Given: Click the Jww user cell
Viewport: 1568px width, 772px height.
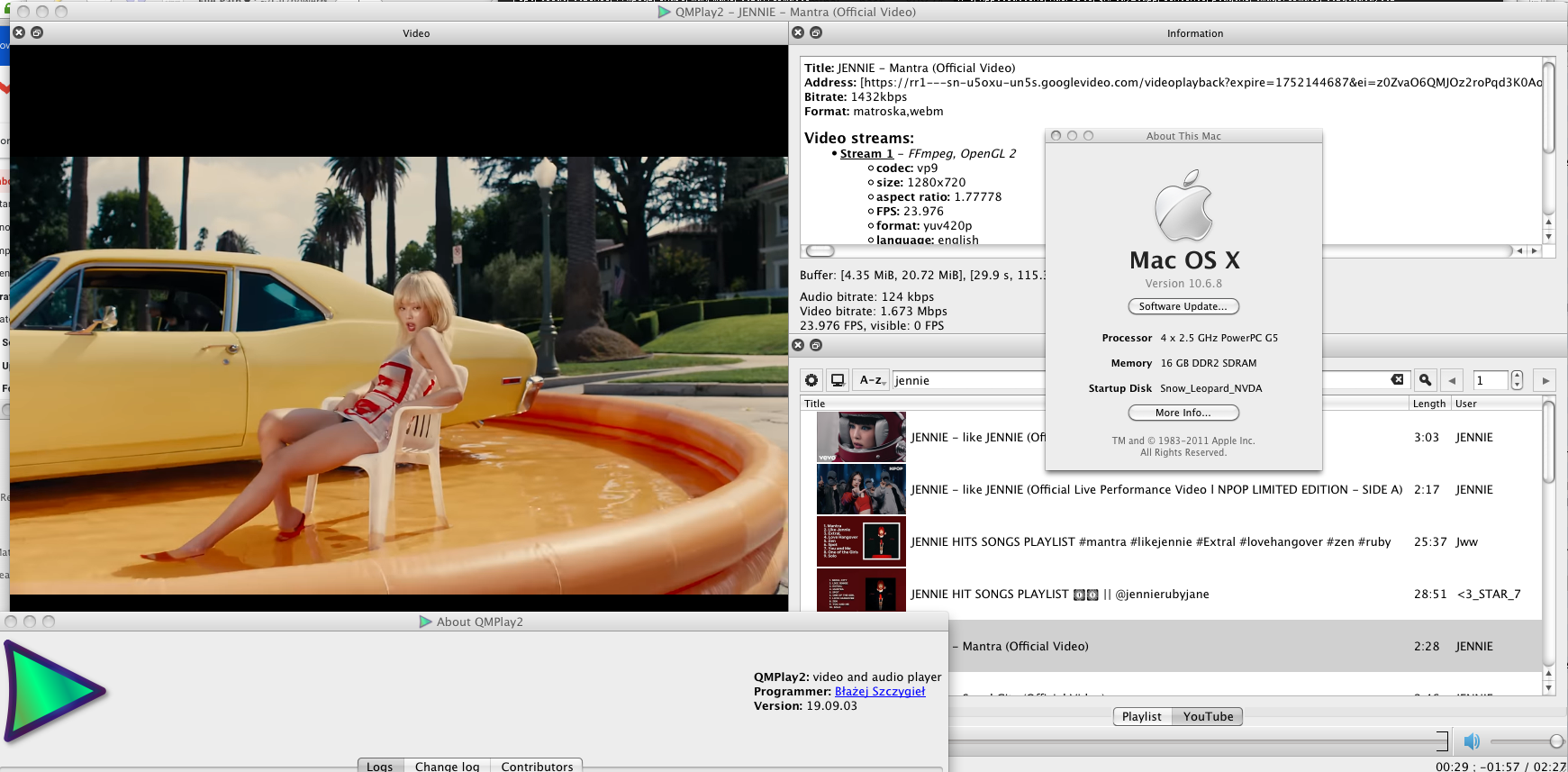Looking at the screenshot, I should point(1466,541).
